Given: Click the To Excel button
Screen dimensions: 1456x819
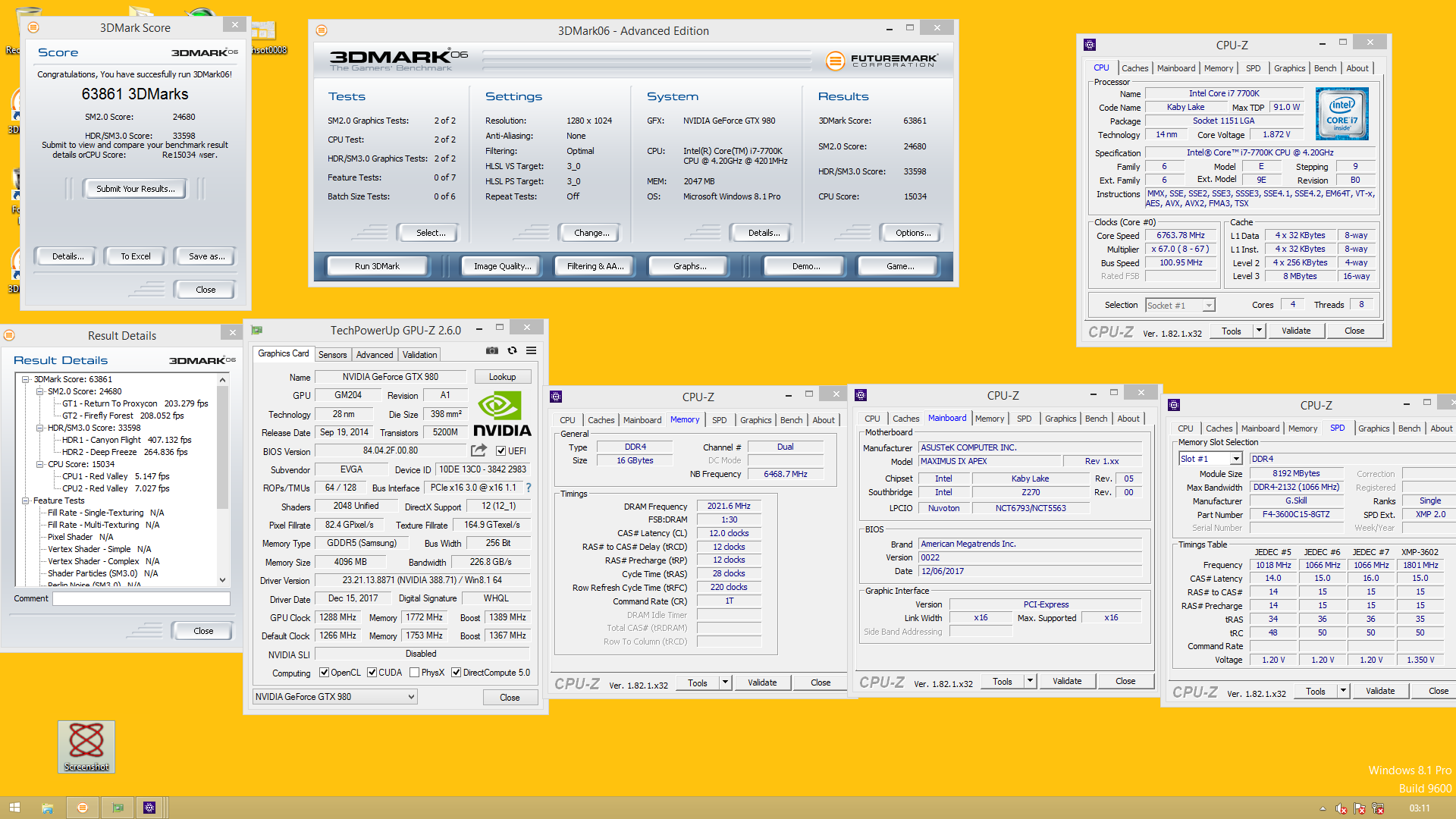Looking at the screenshot, I should point(136,256).
